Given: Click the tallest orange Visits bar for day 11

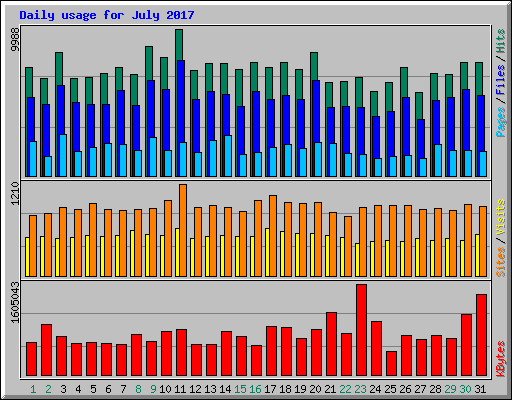Looking at the screenshot, I should pos(183,230).
